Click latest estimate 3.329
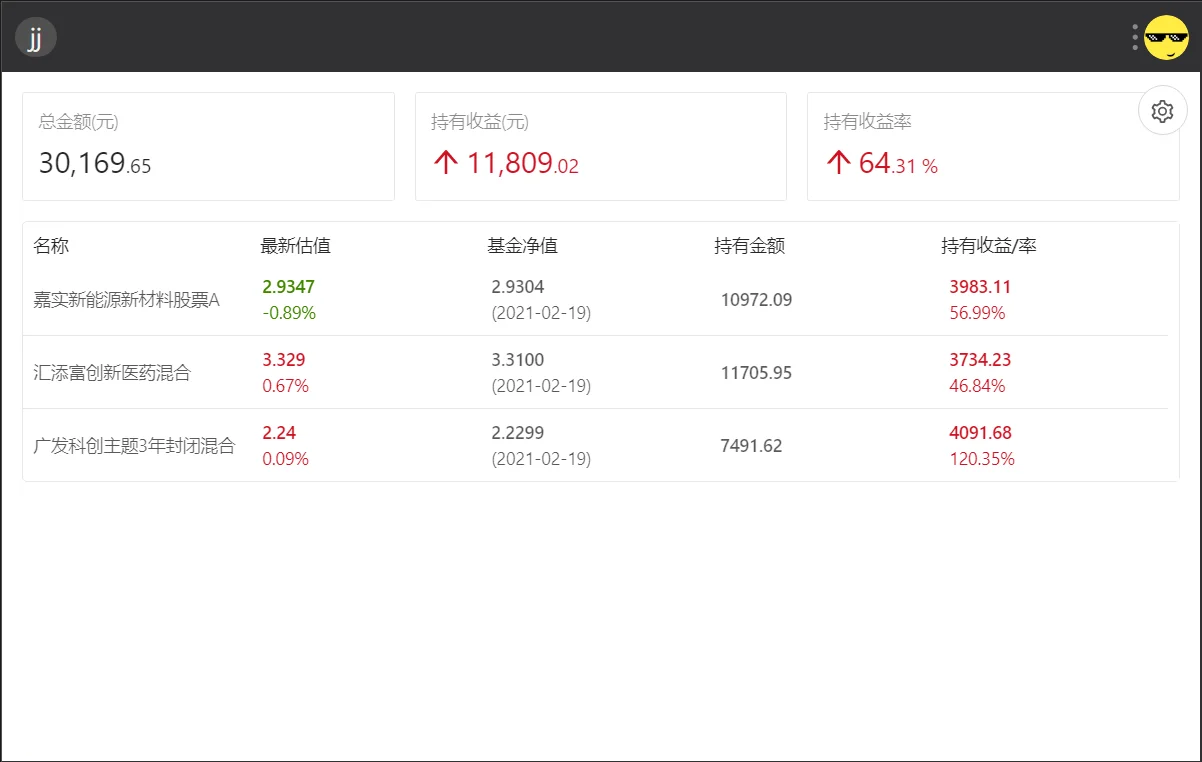The image size is (1202, 762). tap(284, 360)
